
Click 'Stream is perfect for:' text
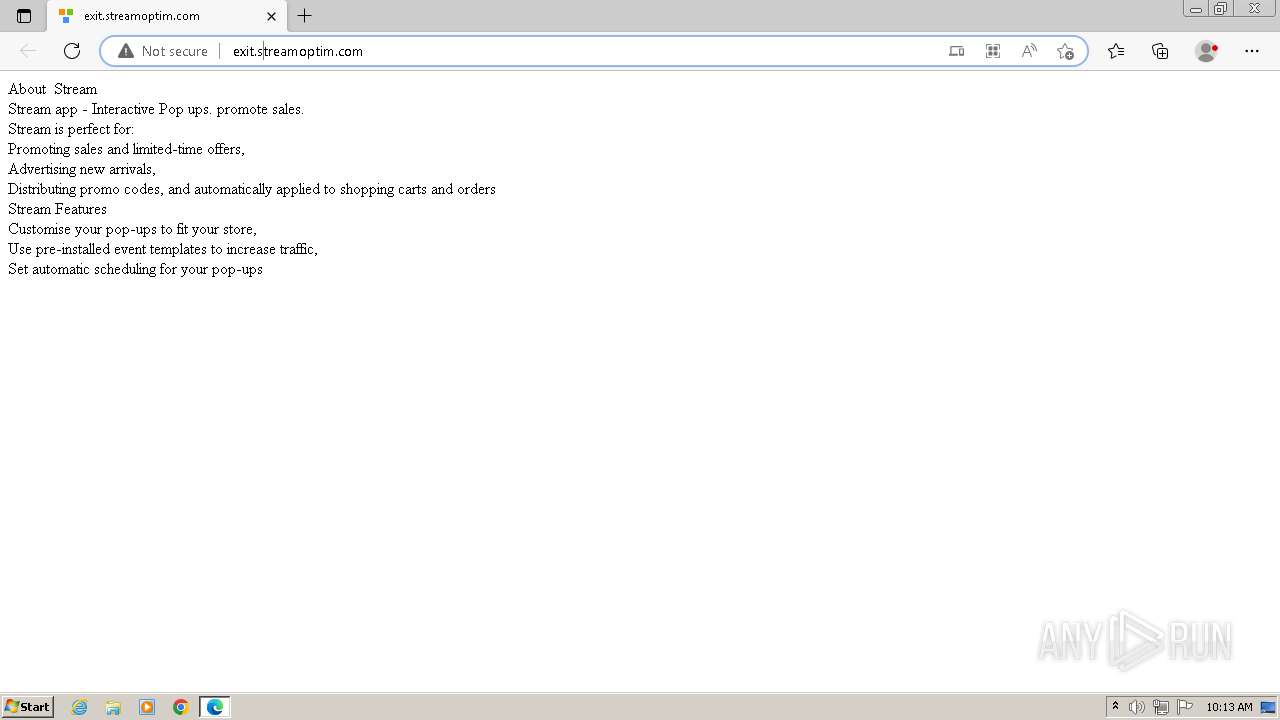pos(71,129)
